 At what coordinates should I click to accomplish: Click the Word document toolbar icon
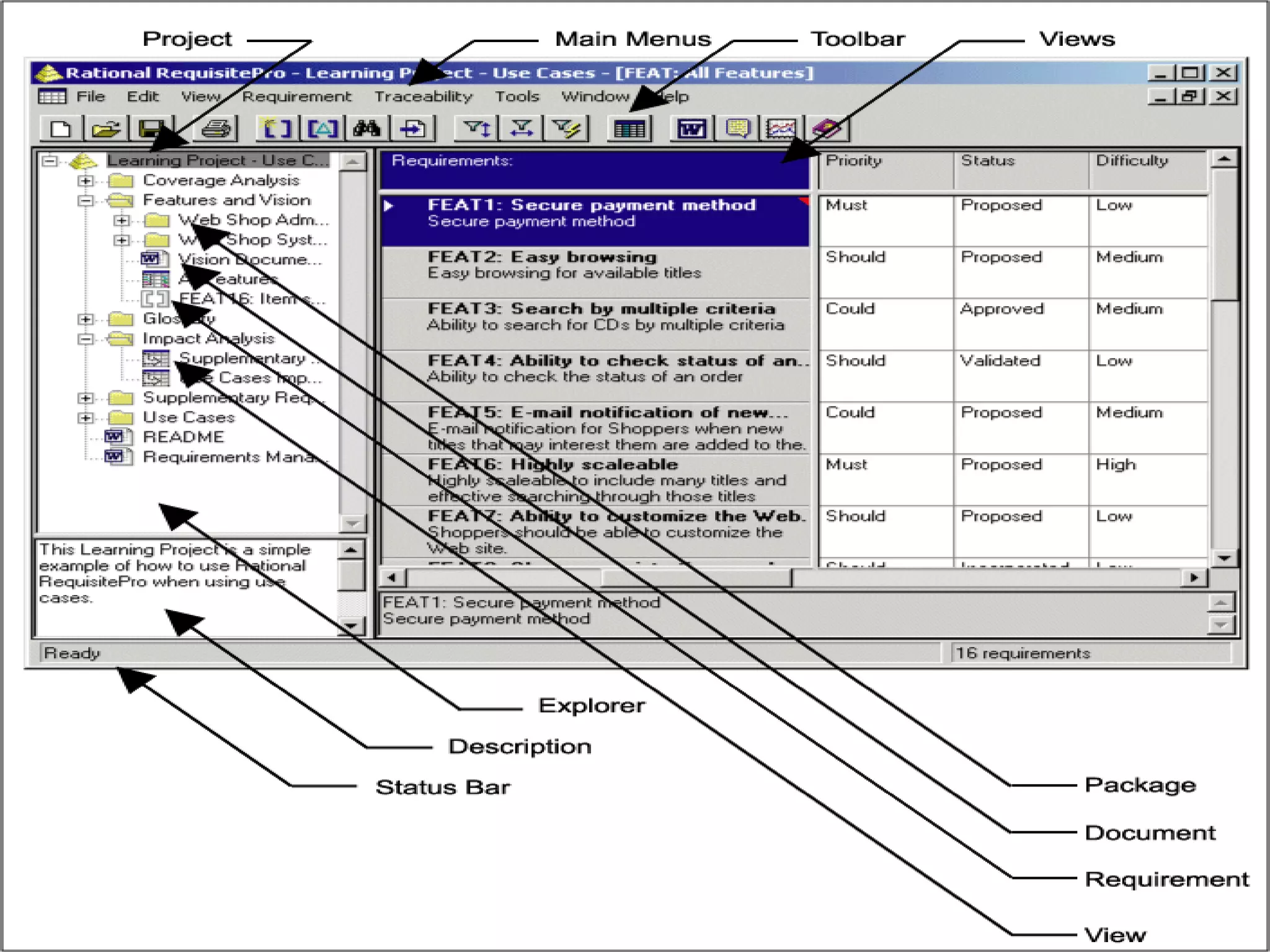[x=691, y=129]
